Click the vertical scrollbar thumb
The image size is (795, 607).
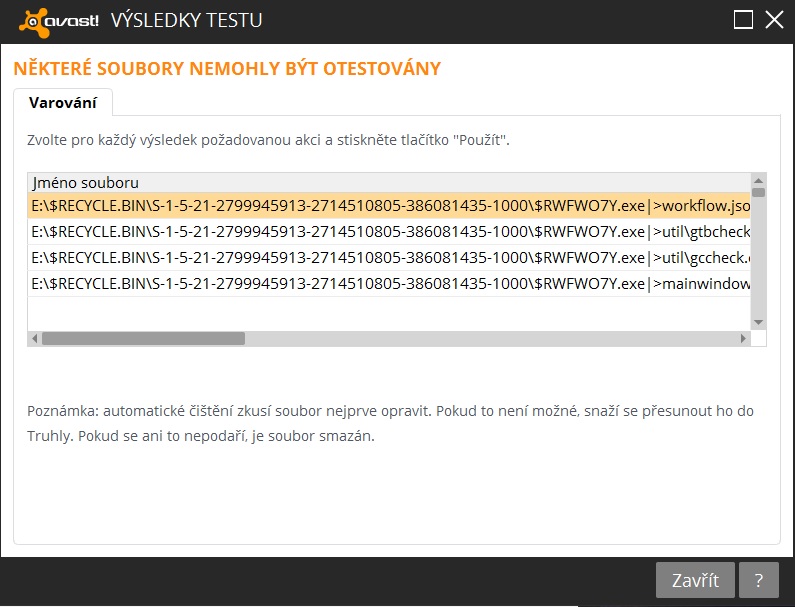(x=758, y=191)
